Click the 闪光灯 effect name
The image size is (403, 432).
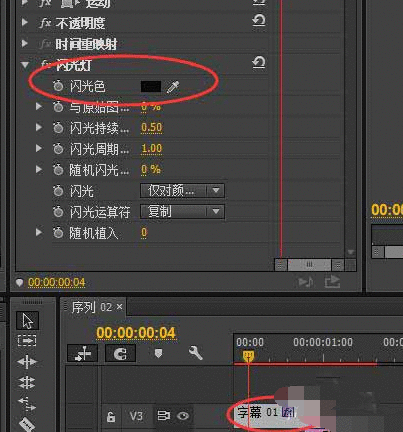click(x=74, y=65)
